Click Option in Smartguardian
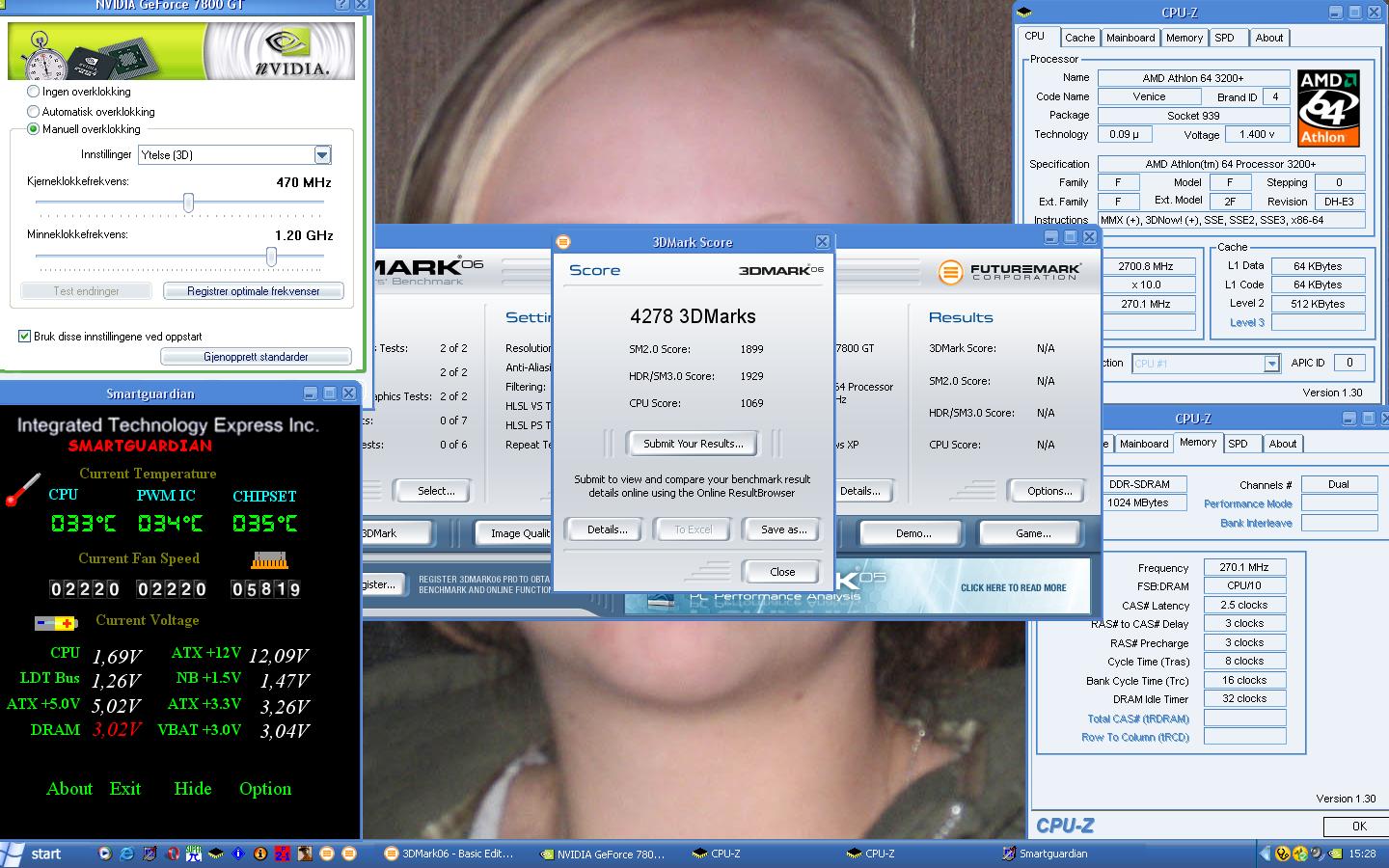 pos(265,789)
